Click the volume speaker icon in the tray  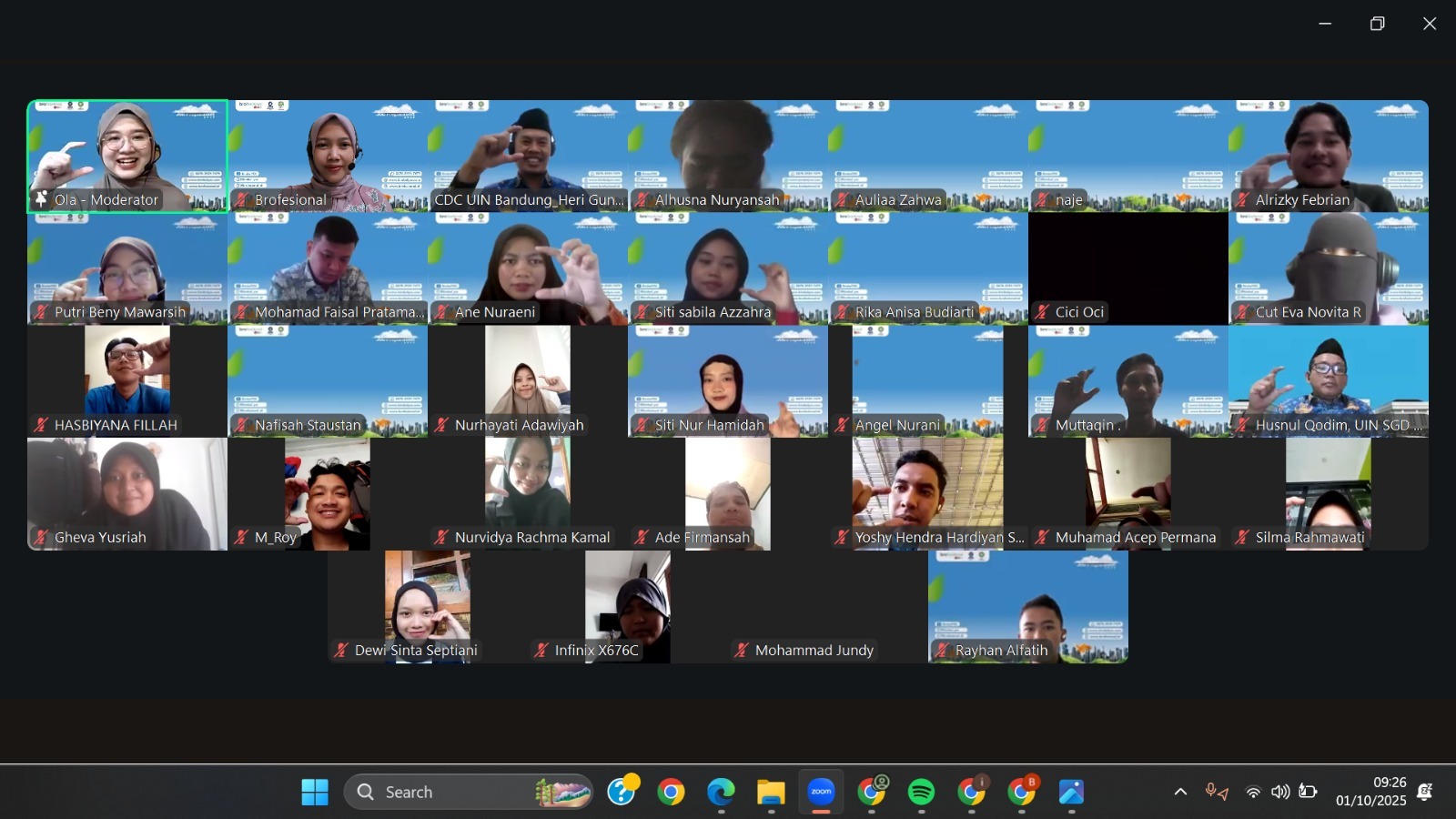coord(1280,792)
